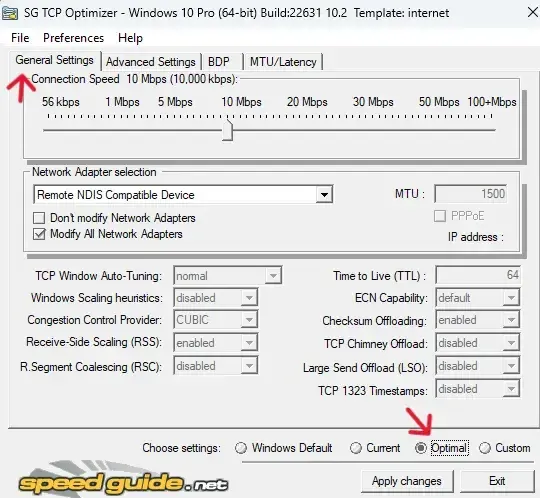Expand Checksum Offloading dropdown
Viewport: 540px width, 498px height.
point(511,320)
